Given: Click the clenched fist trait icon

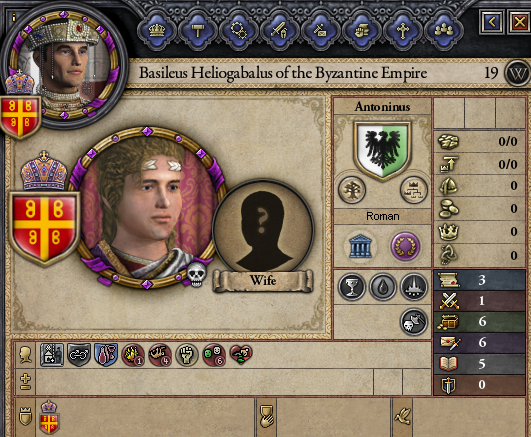Looking at the screenshot, I should pos(186,355).
